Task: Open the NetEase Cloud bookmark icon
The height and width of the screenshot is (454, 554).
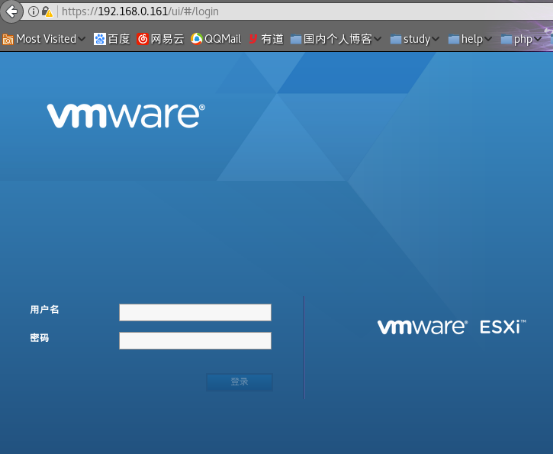Action: 142,39
